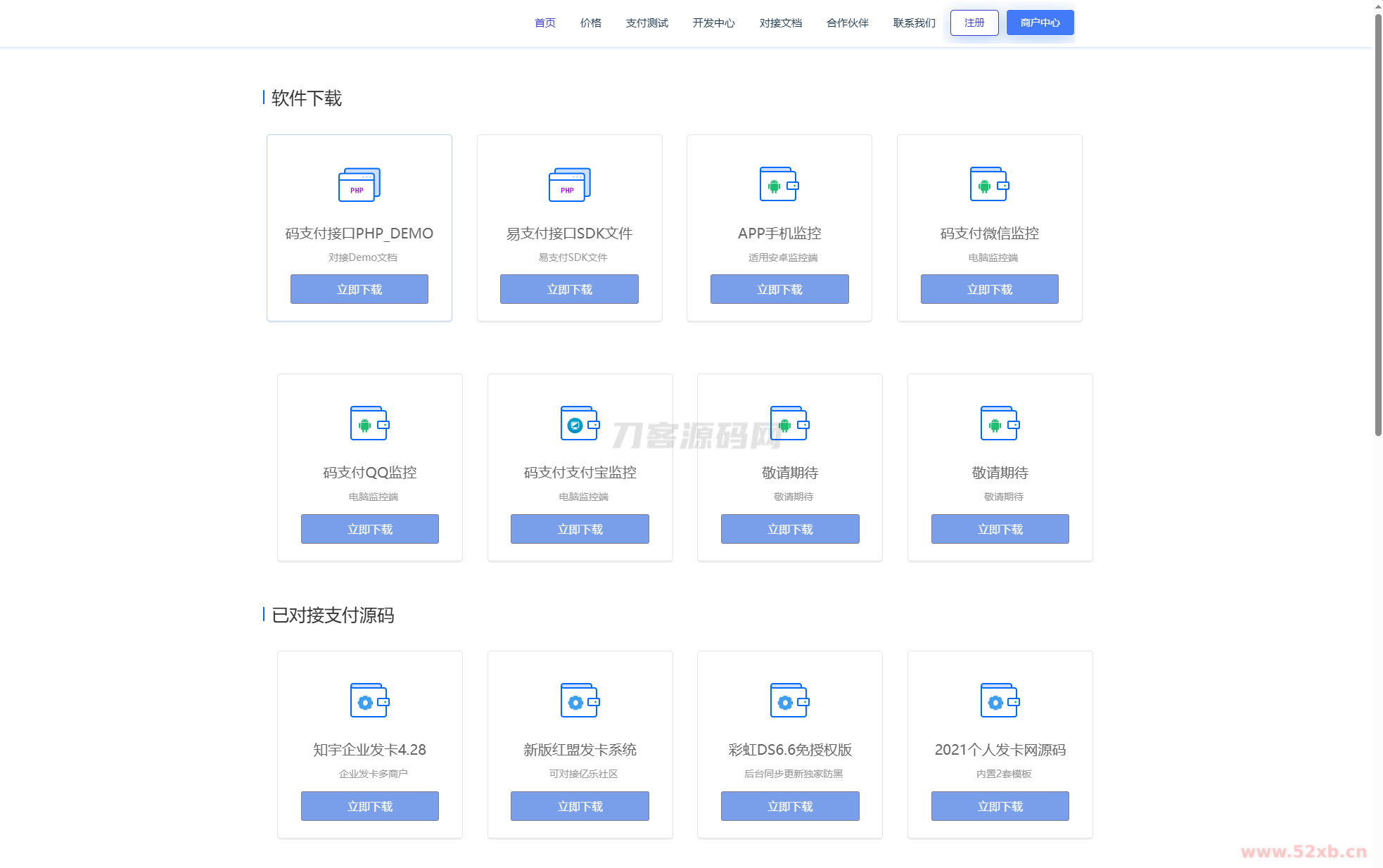Navigate to 对接文档 in the top menu
Screen dimensions: 1383x868
click(780, 23)
